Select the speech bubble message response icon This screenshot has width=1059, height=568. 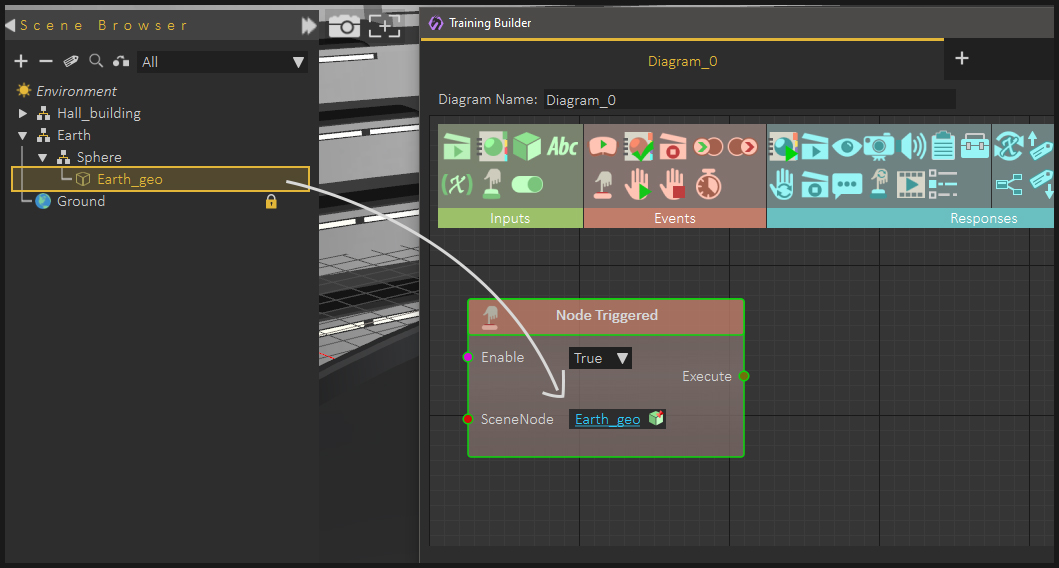tap(847, 185)
